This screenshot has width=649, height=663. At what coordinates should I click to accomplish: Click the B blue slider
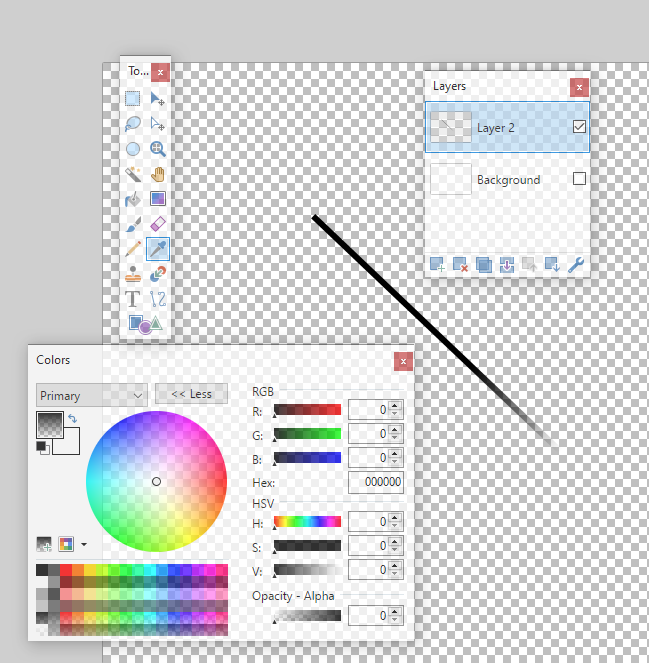coord(307,458)
